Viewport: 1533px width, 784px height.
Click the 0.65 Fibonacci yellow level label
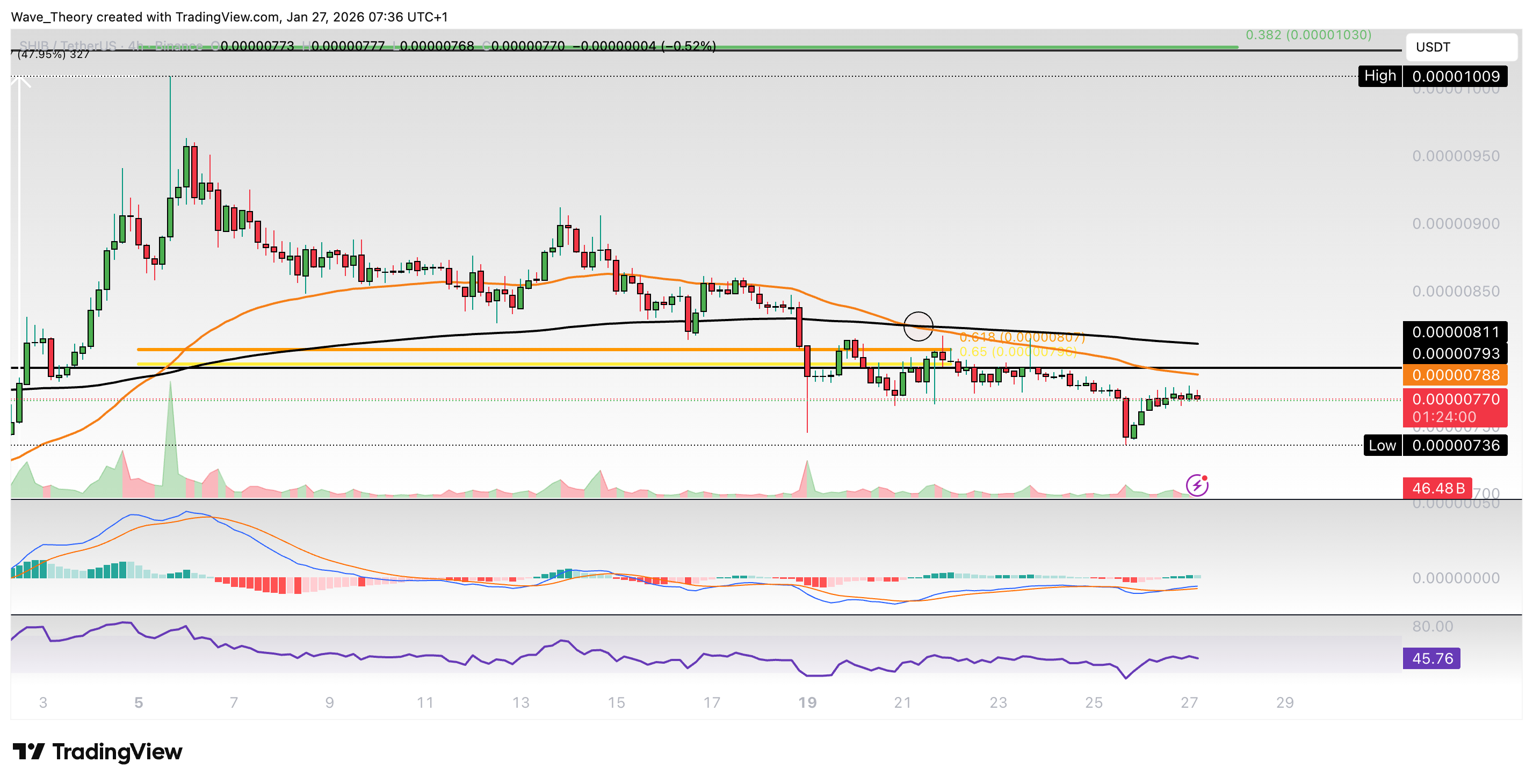[x=1018, y=352]
